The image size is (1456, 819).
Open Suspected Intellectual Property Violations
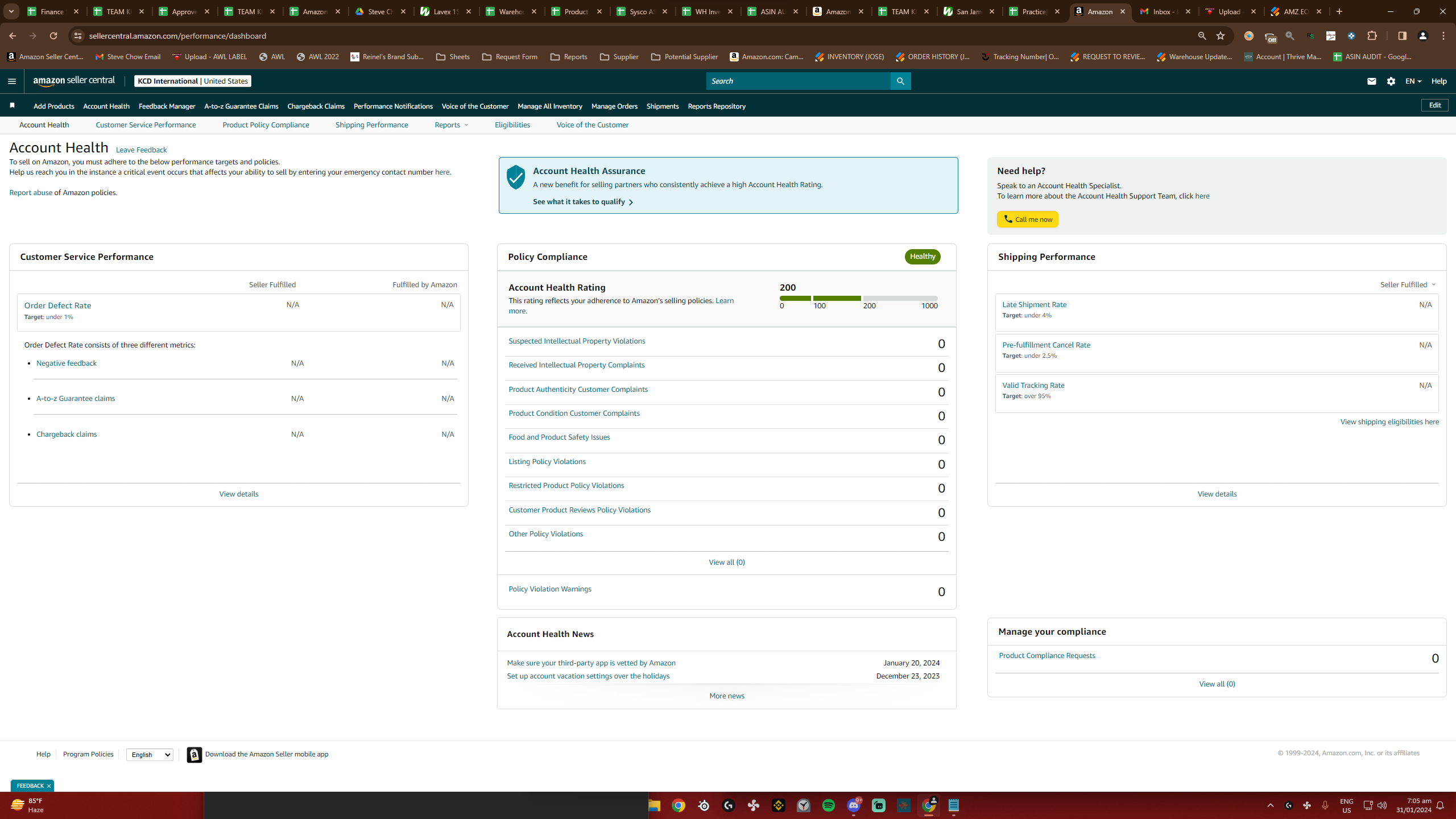577,341
